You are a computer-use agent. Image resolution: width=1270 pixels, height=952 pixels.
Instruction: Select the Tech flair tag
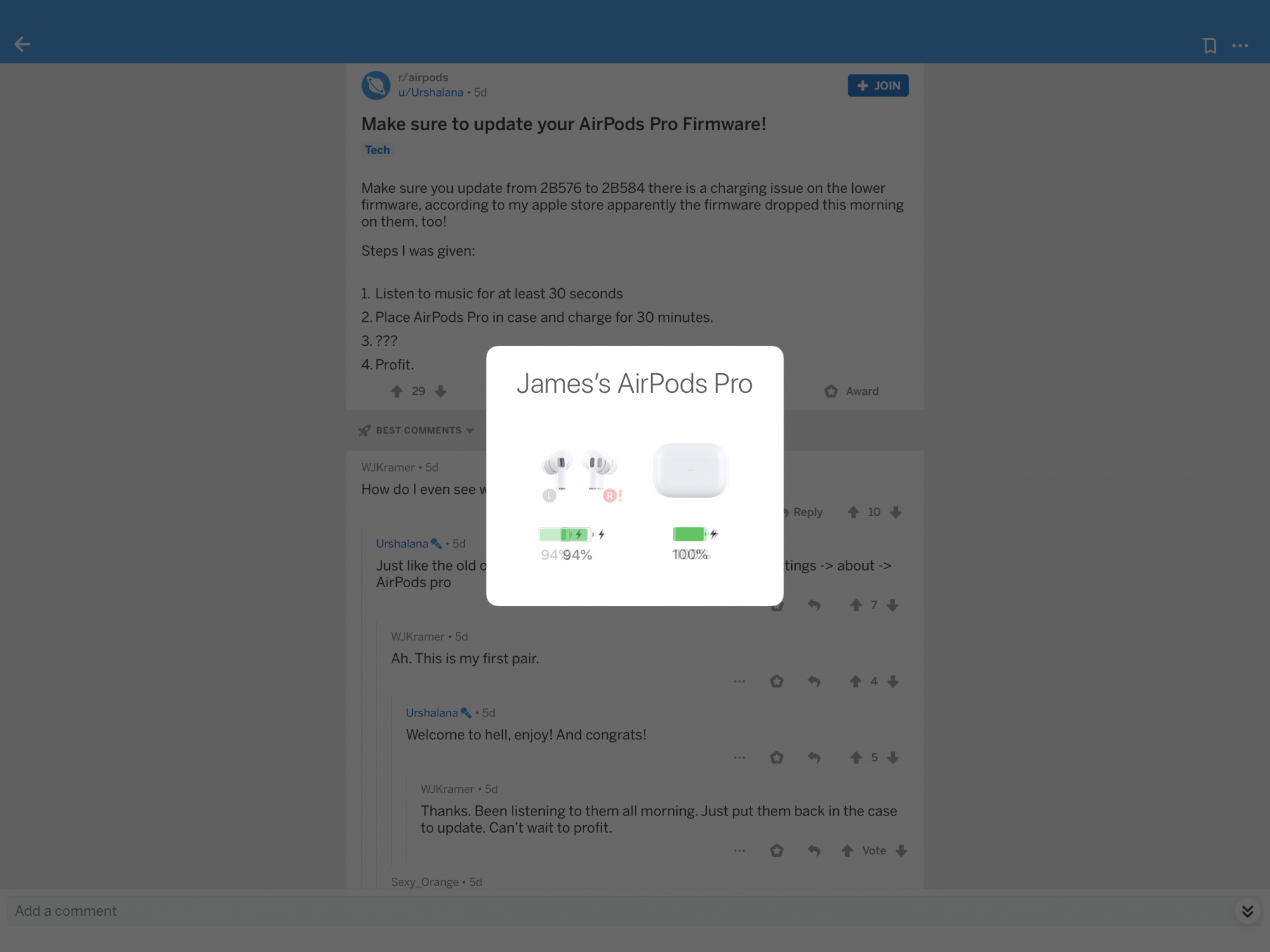point(377,150)
